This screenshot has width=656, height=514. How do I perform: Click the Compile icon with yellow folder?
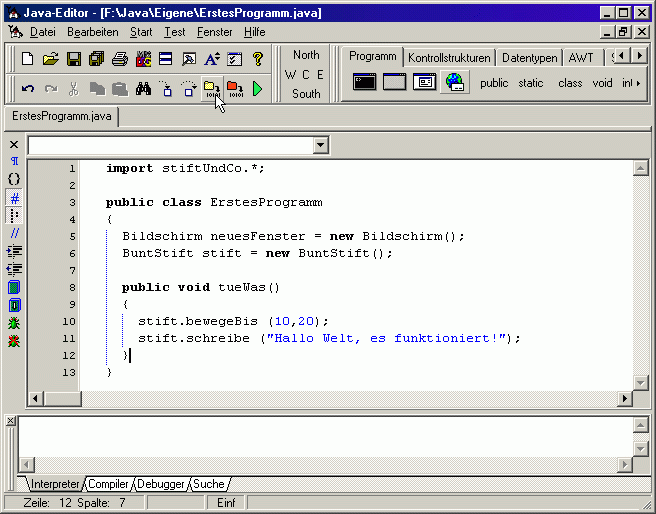(x=211, y=89)
